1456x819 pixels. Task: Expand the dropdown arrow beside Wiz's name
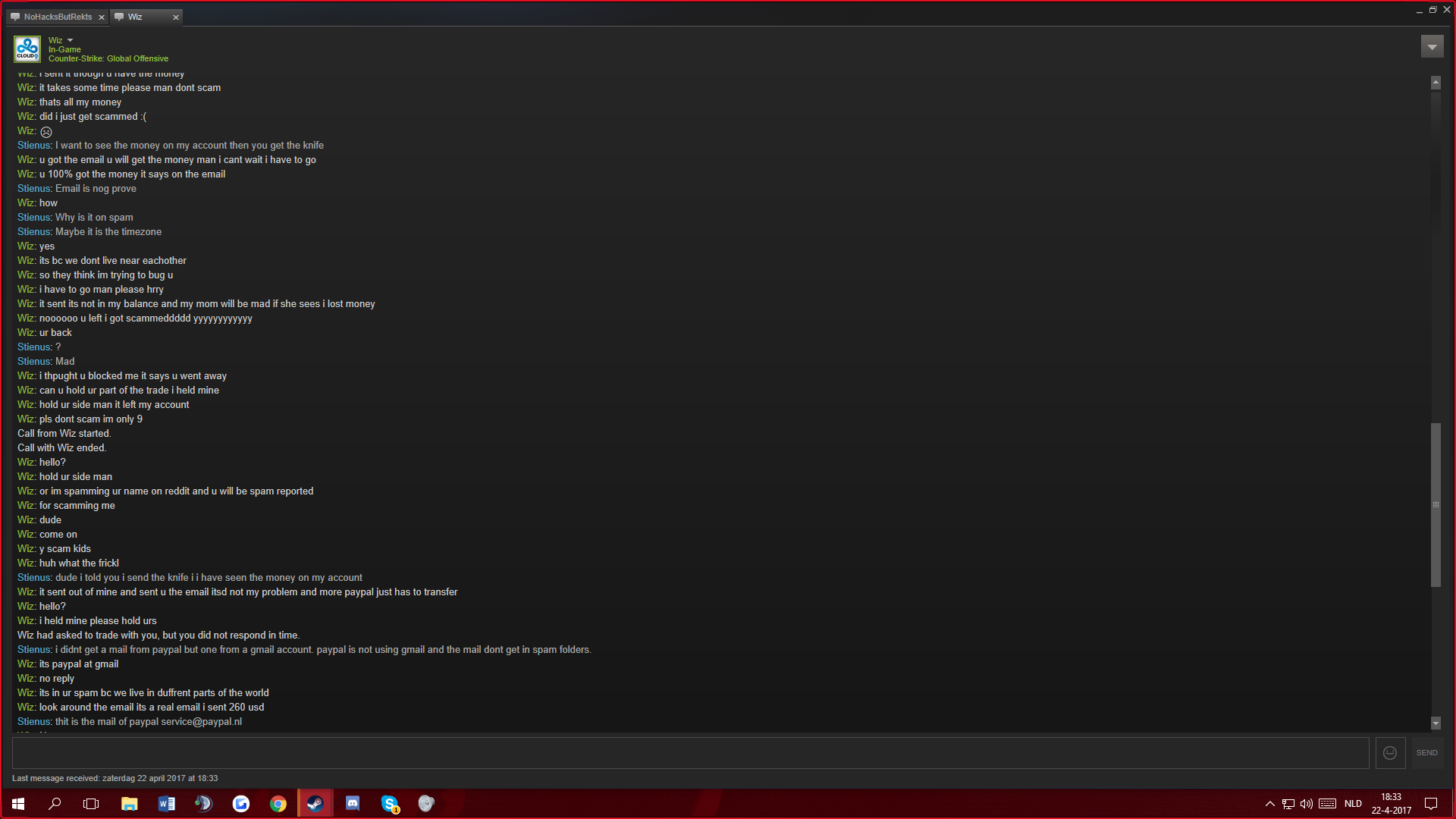[71, 40]
